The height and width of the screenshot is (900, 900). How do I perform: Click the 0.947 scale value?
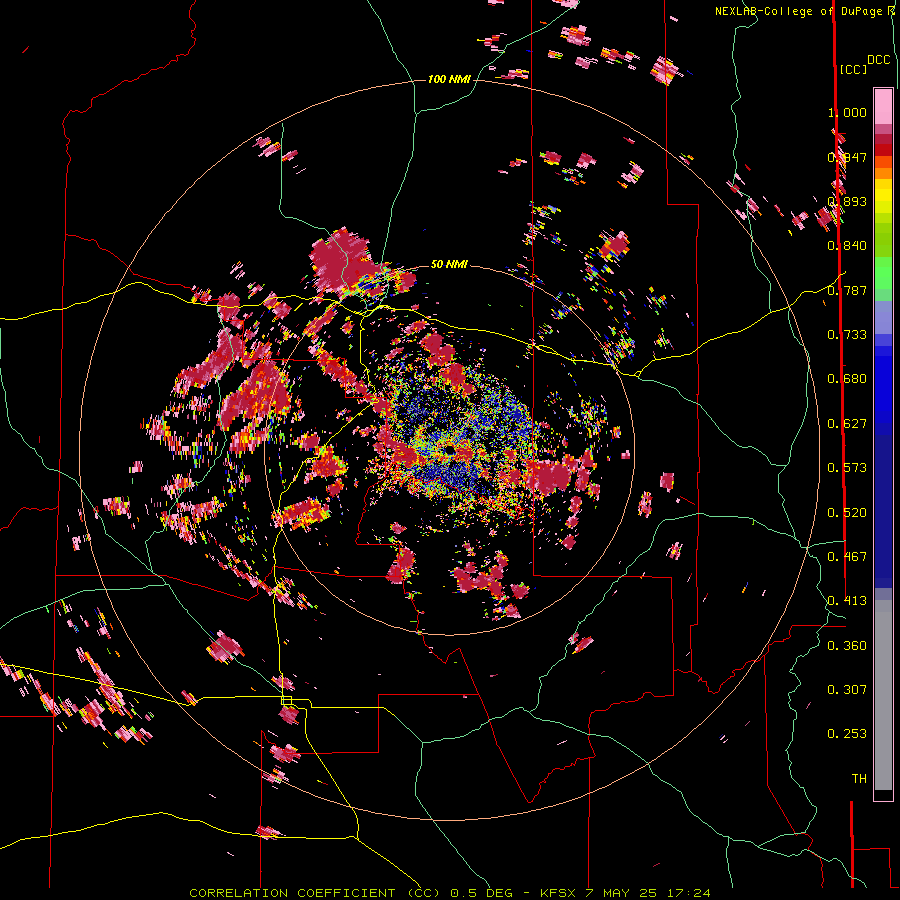click(847, 157)
